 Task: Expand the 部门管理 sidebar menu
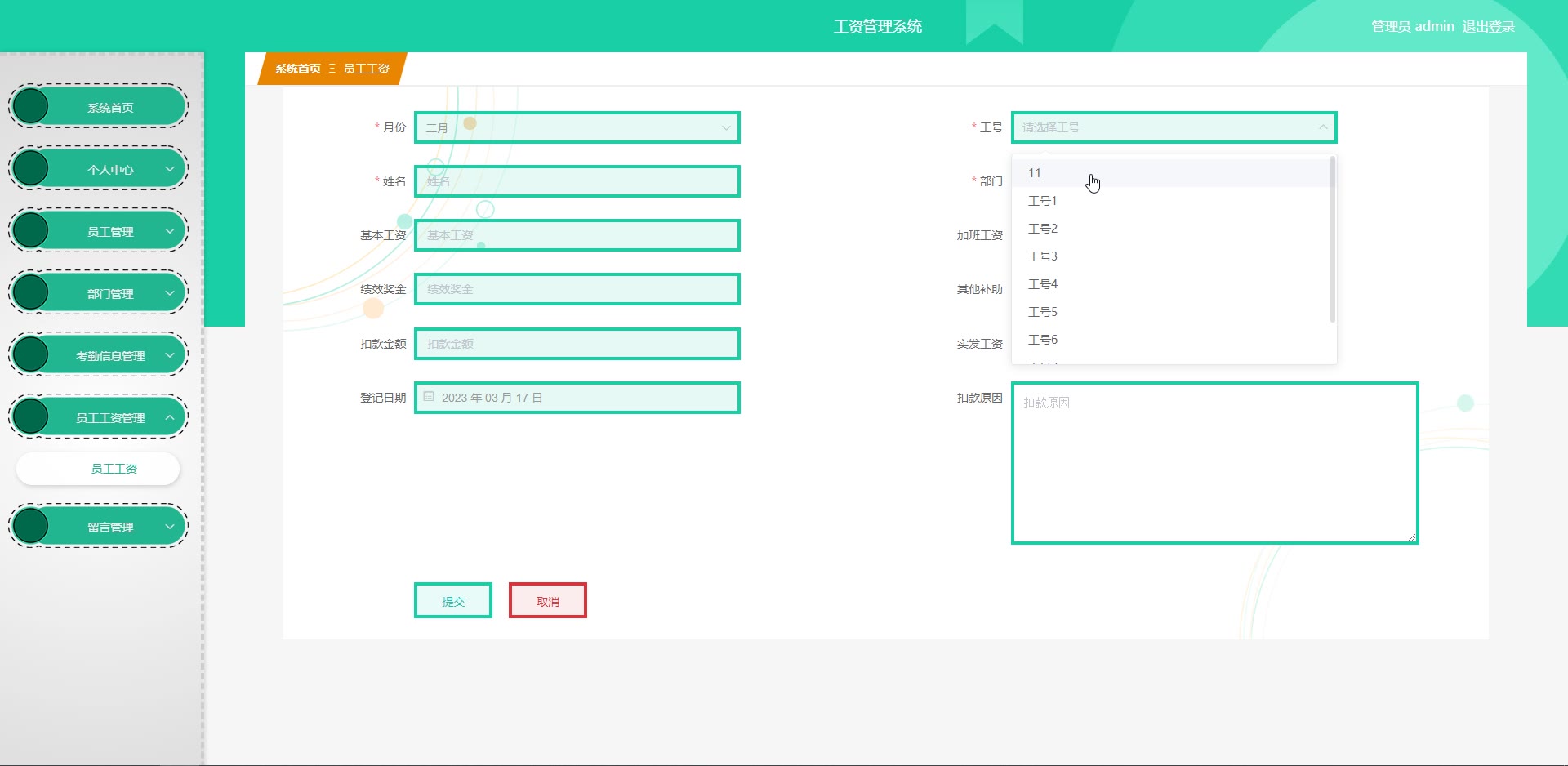point(98,293)
